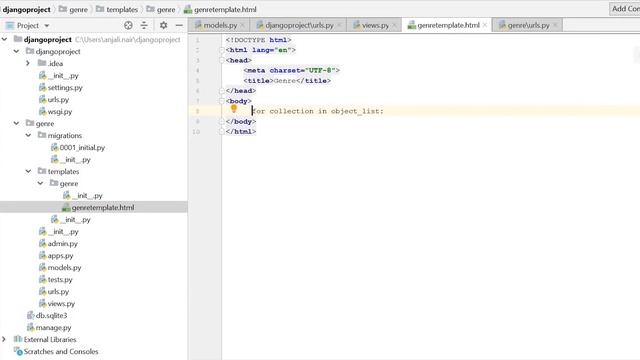This screenshot has height=360, width=640.
Task: Click the collapse all icon in Project panel
Action: pos(144,25)
